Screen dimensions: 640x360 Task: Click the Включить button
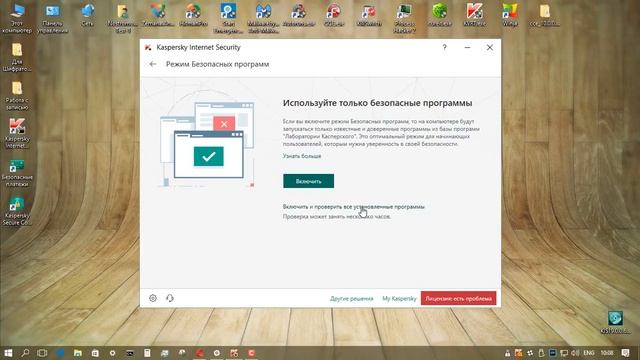pyautogui.click(x=309, y=181)
